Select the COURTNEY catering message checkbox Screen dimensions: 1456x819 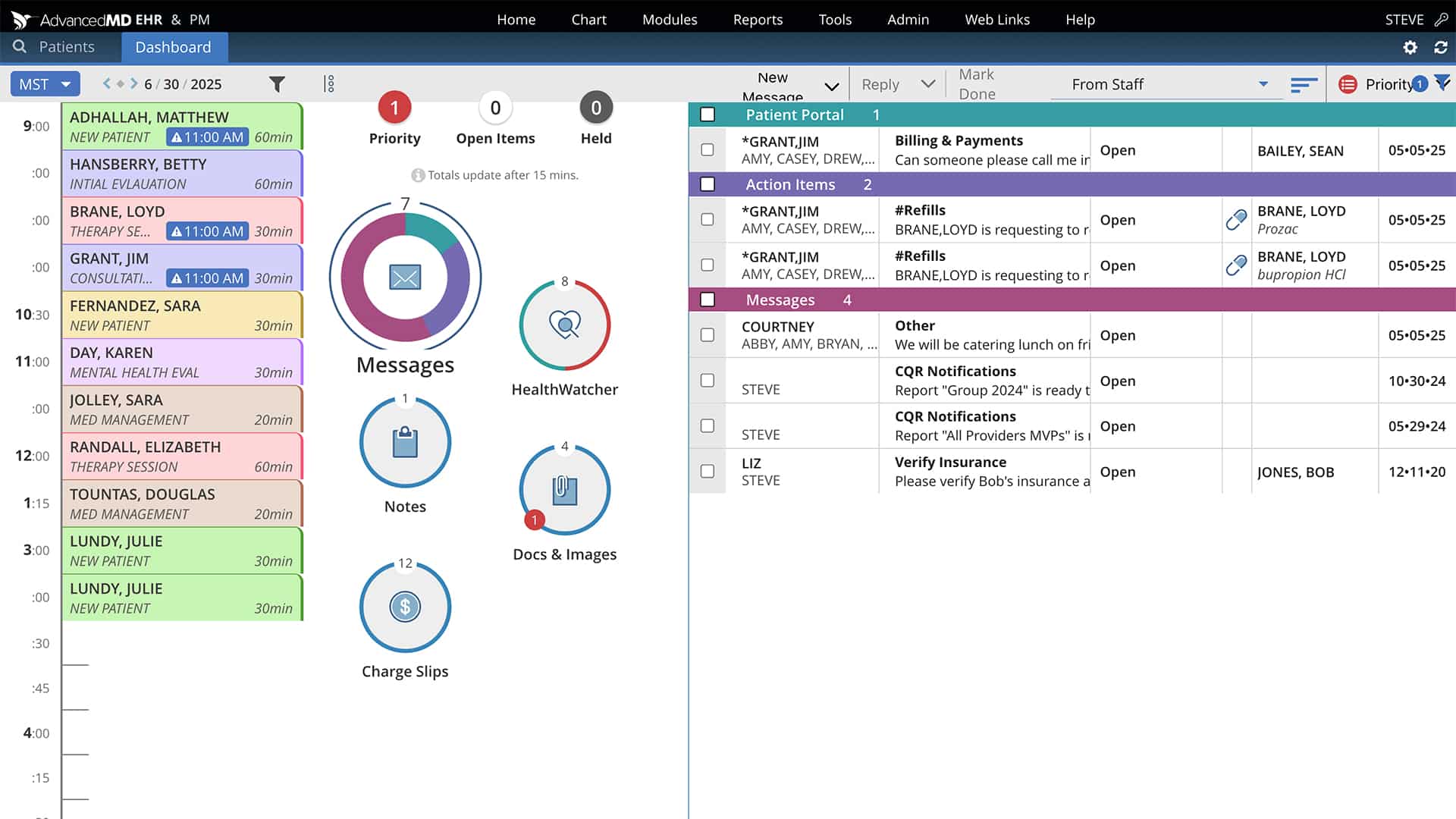click(x=708, y=334)
